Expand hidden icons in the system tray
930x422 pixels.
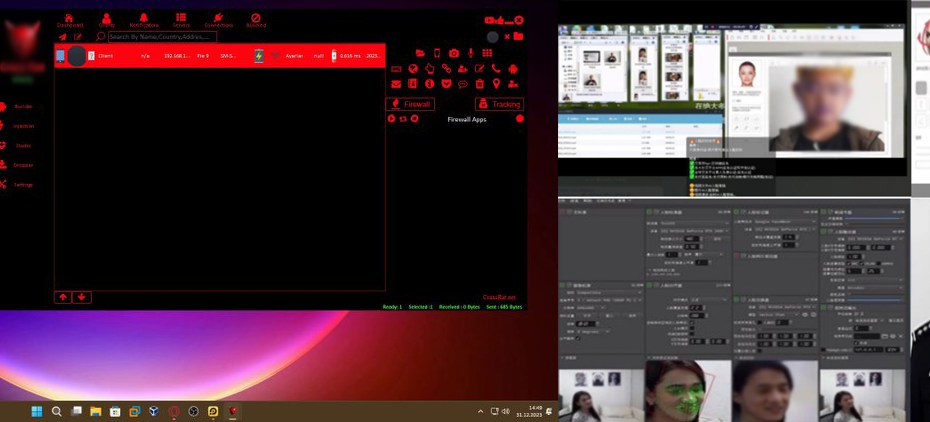coord(480,411)
